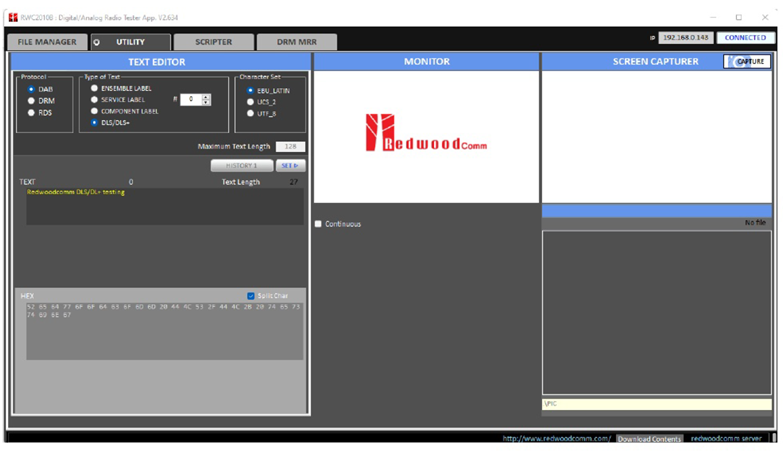Click the TEXT editing area

[x=165, y=206]
